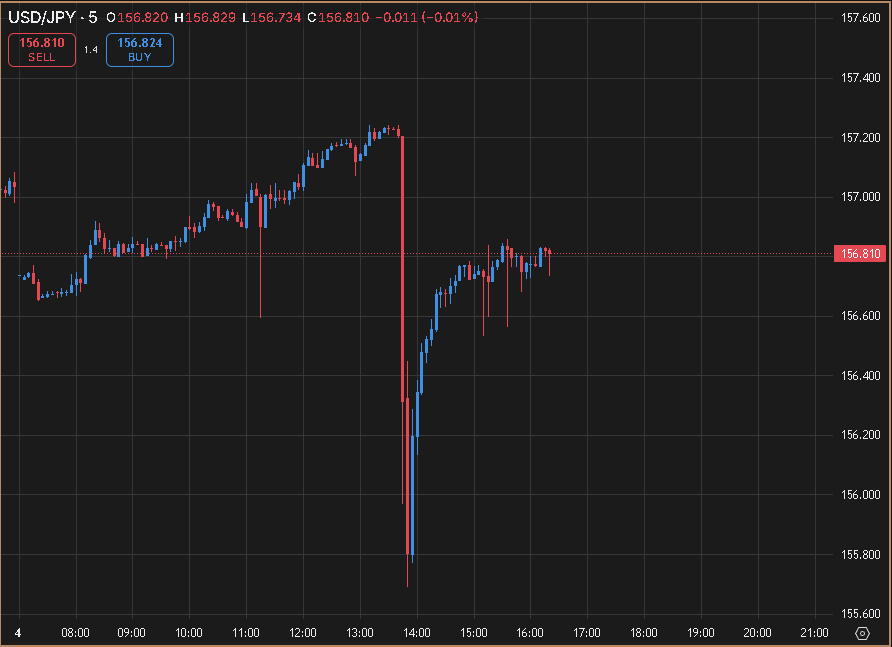Click the 10:00 time axis label
This screenshot has width=892, height=647.
pyautogui.click(x=189, y=633)
